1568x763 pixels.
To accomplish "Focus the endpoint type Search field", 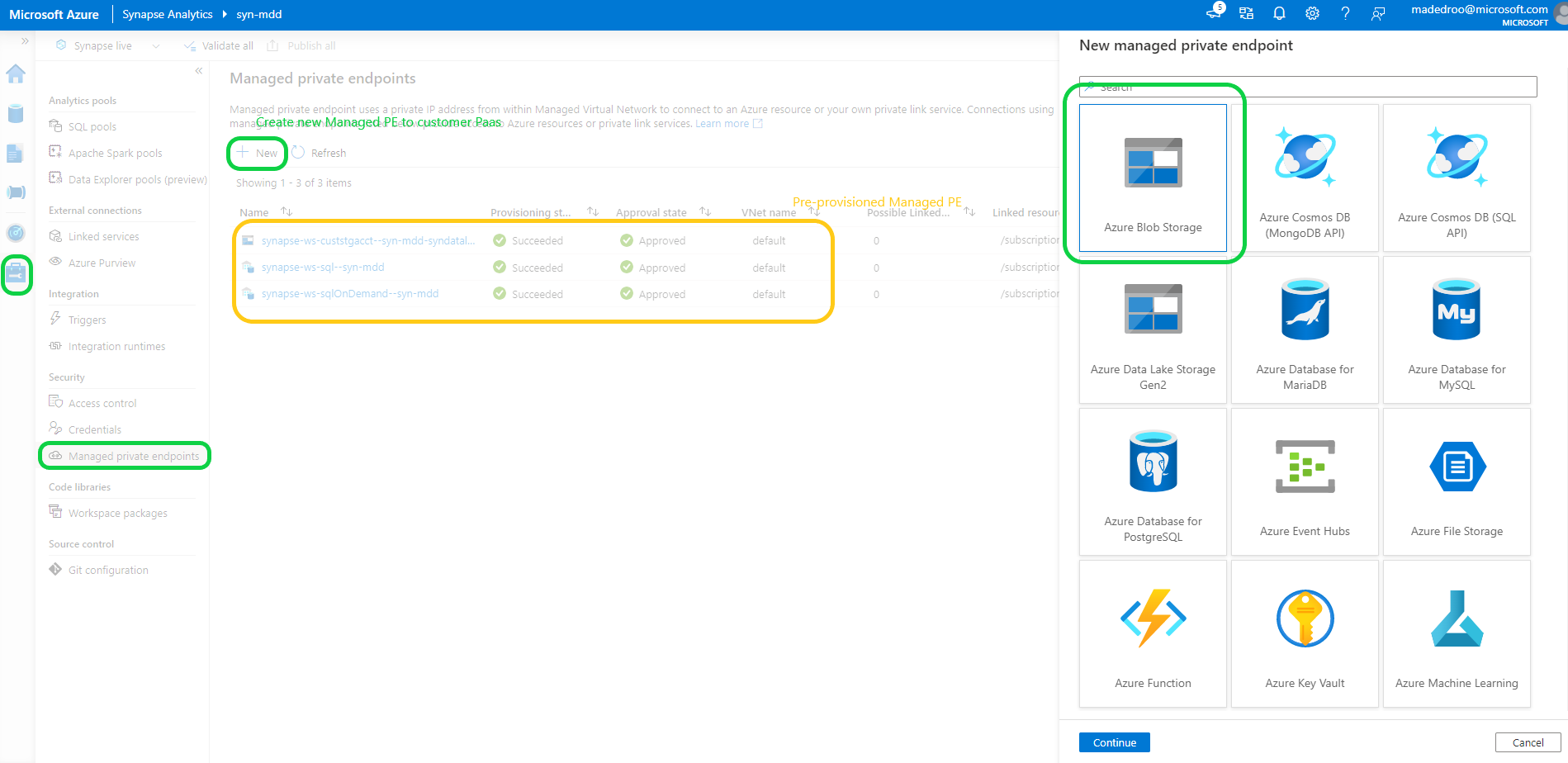I will (1308, 87).
